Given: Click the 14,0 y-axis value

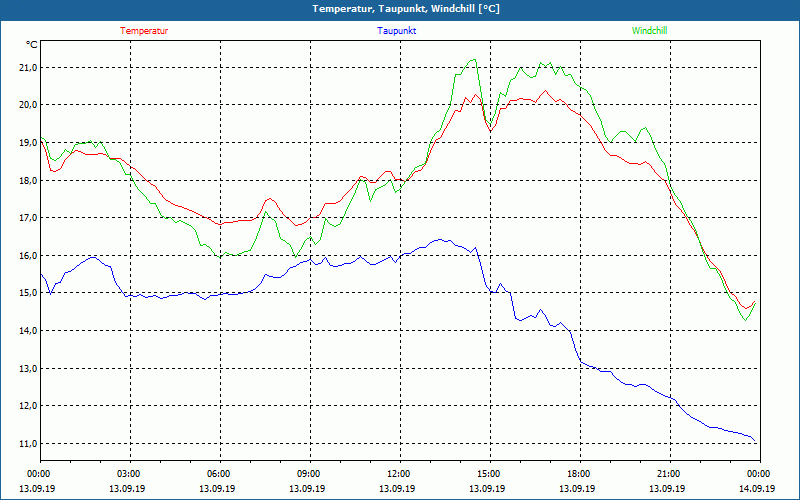Looking at the screenshot, I should 29,331.
